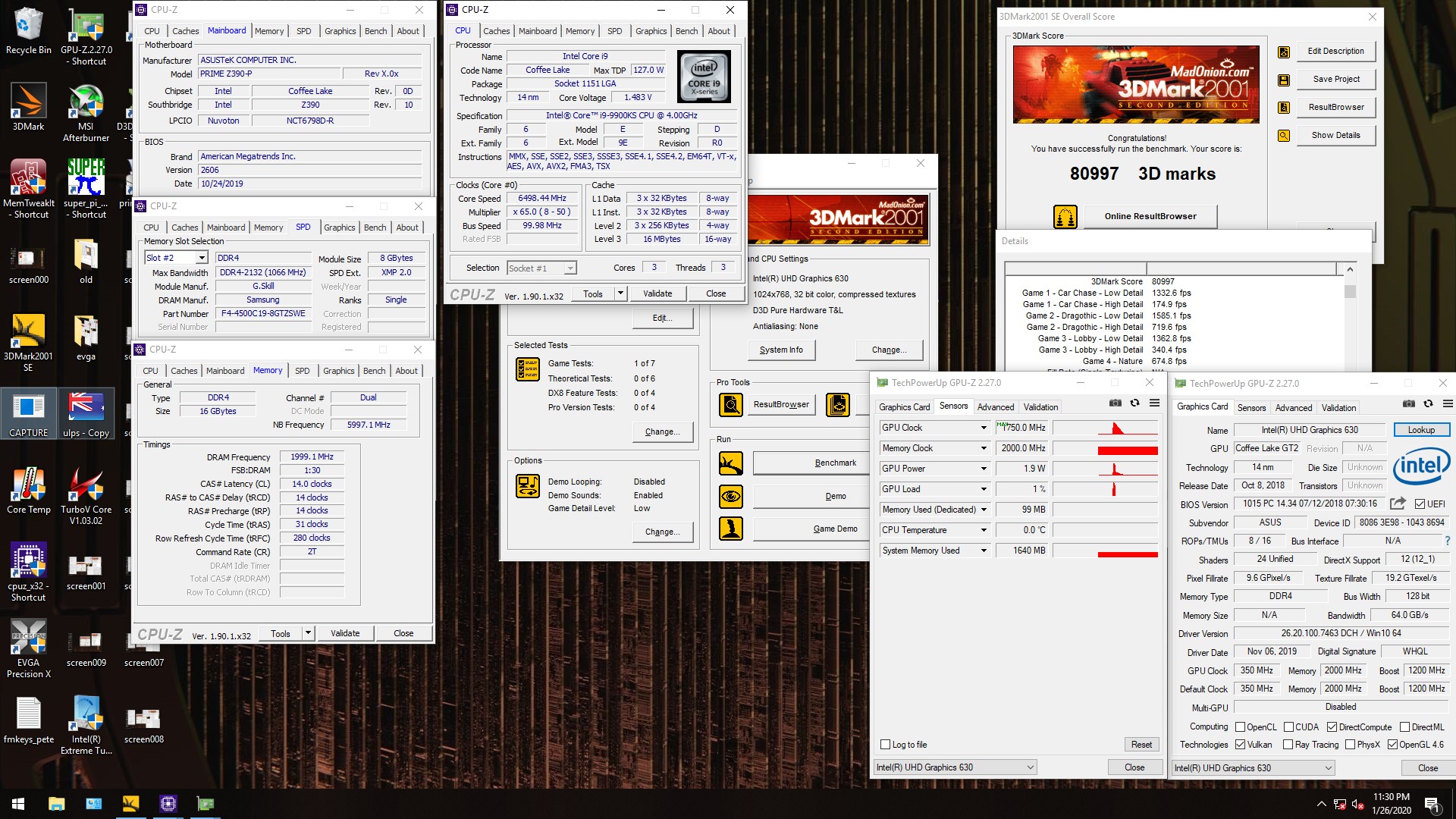Launch the GPU-Z.2.27.0 shortcut icon
The height and width of the screenshot is (819, 1456).
coord(86,36)
